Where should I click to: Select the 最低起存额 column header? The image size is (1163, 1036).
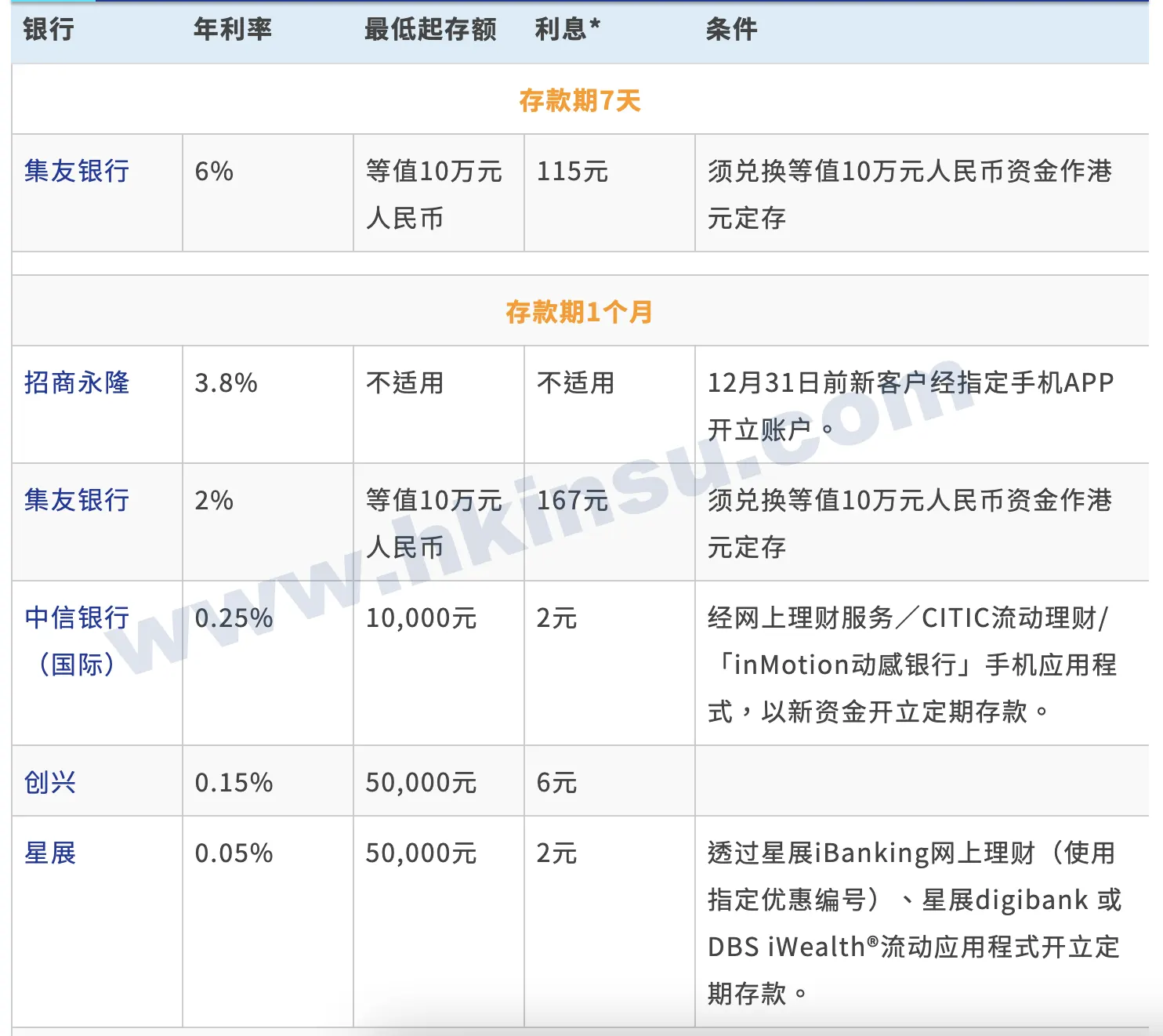pos(430,30)
